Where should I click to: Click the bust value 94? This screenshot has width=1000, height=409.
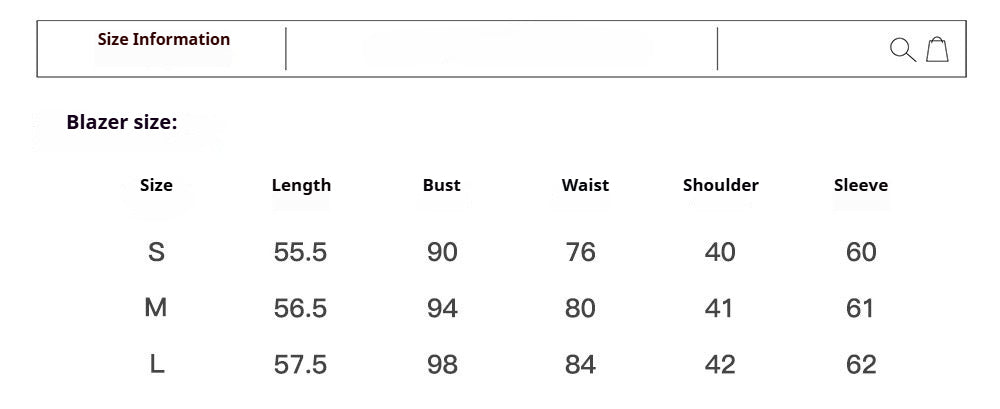(442, 308)
